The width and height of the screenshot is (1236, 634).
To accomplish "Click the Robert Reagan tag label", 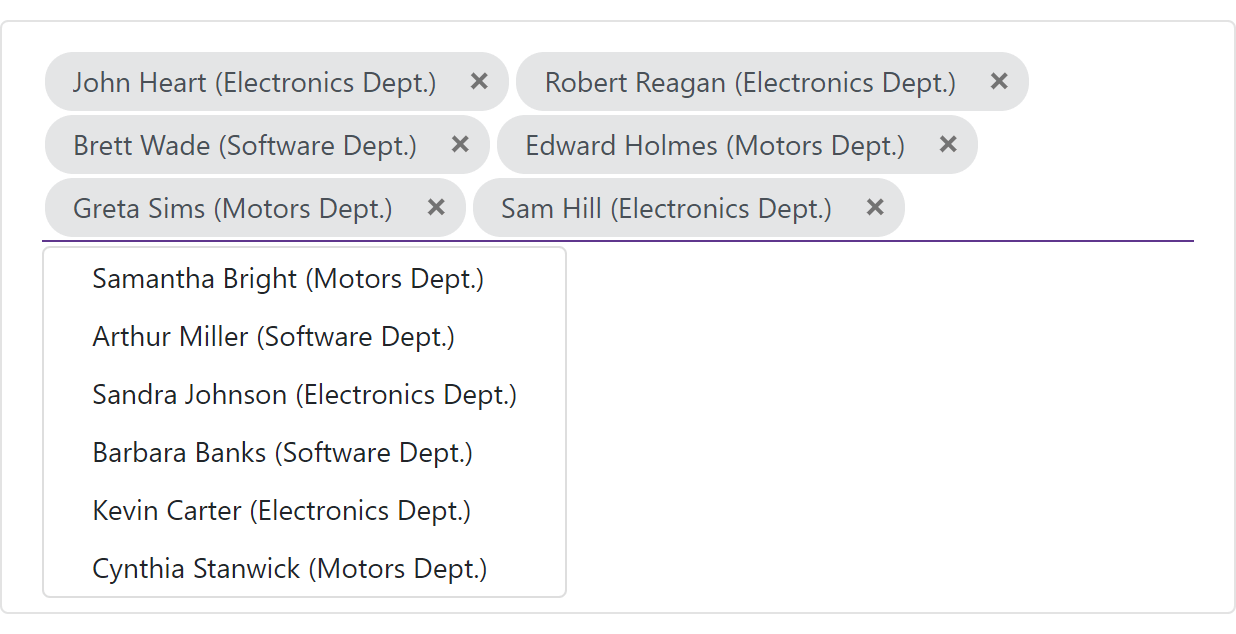I will point(750,82).
